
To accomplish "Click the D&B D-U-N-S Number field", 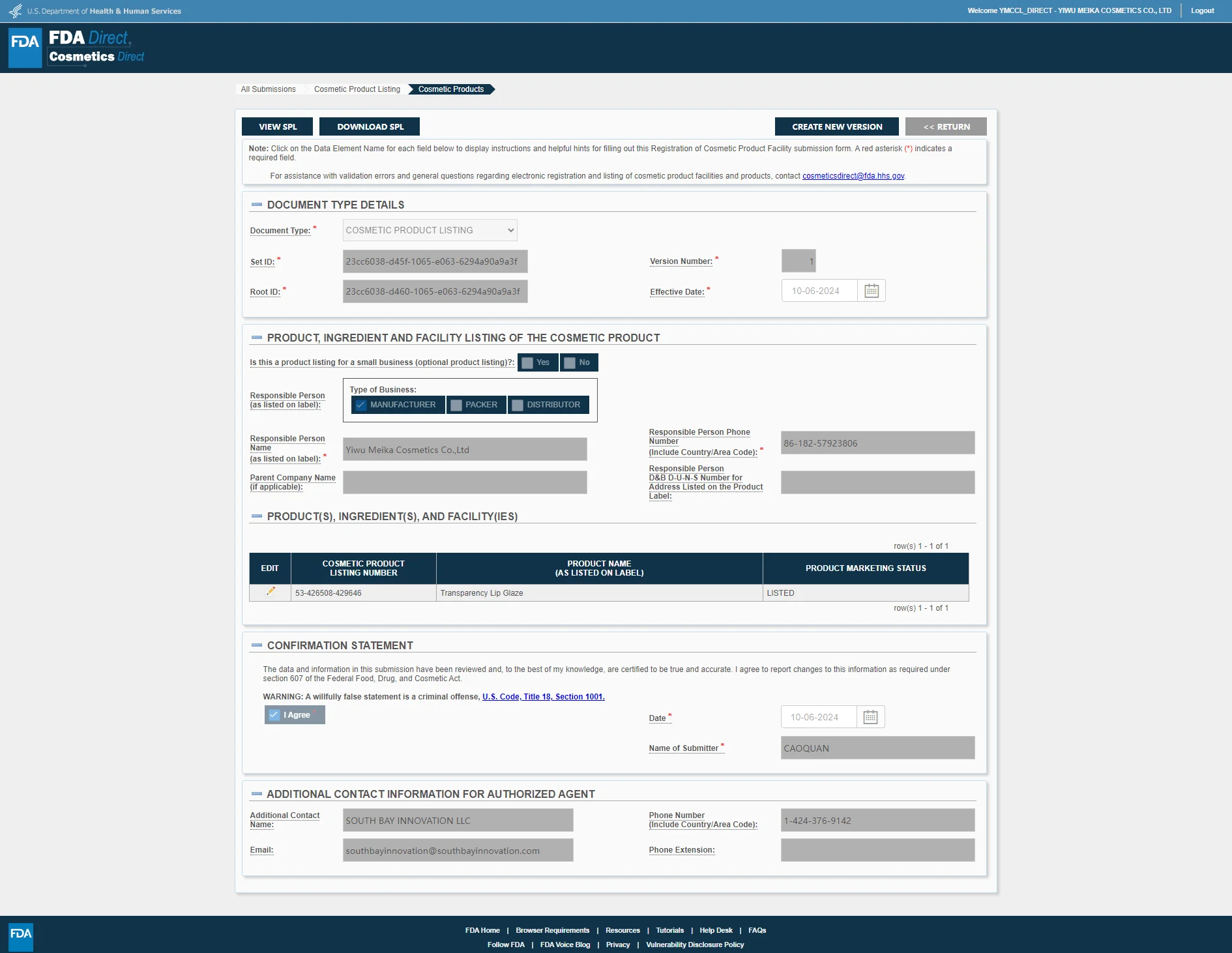I will coord(878,482).
